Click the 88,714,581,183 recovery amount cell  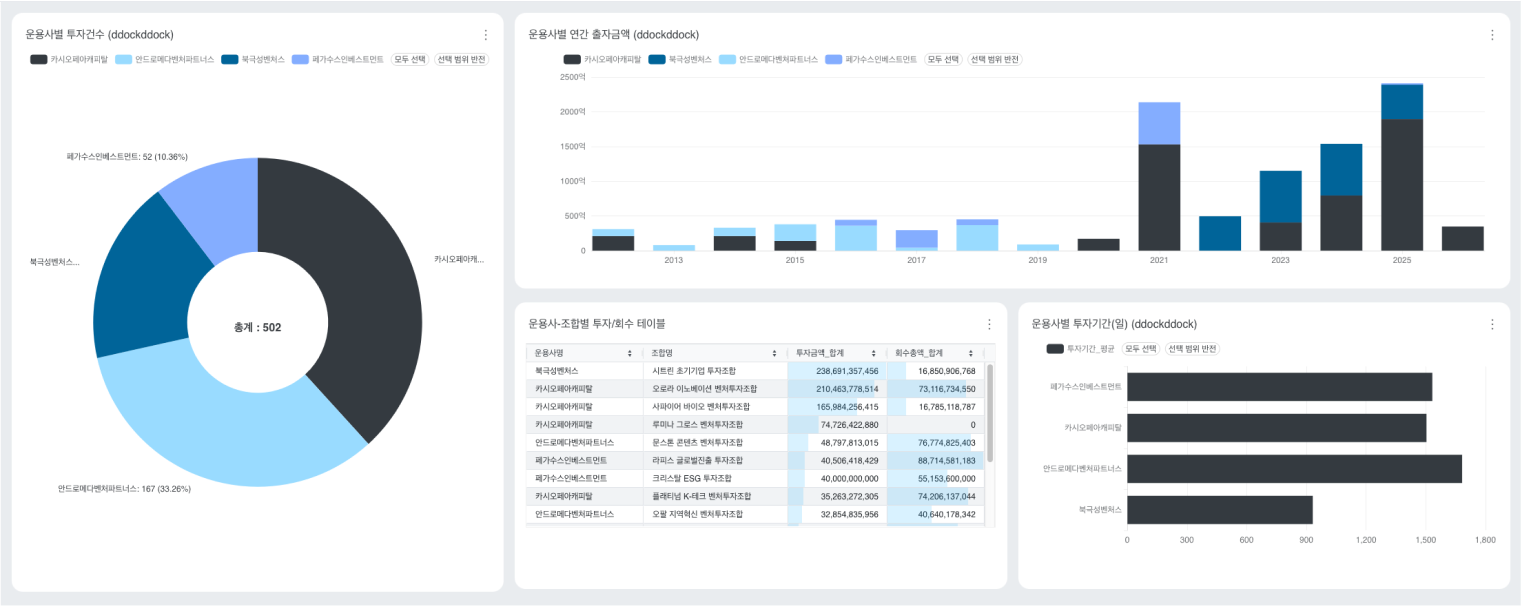[934, 460]
